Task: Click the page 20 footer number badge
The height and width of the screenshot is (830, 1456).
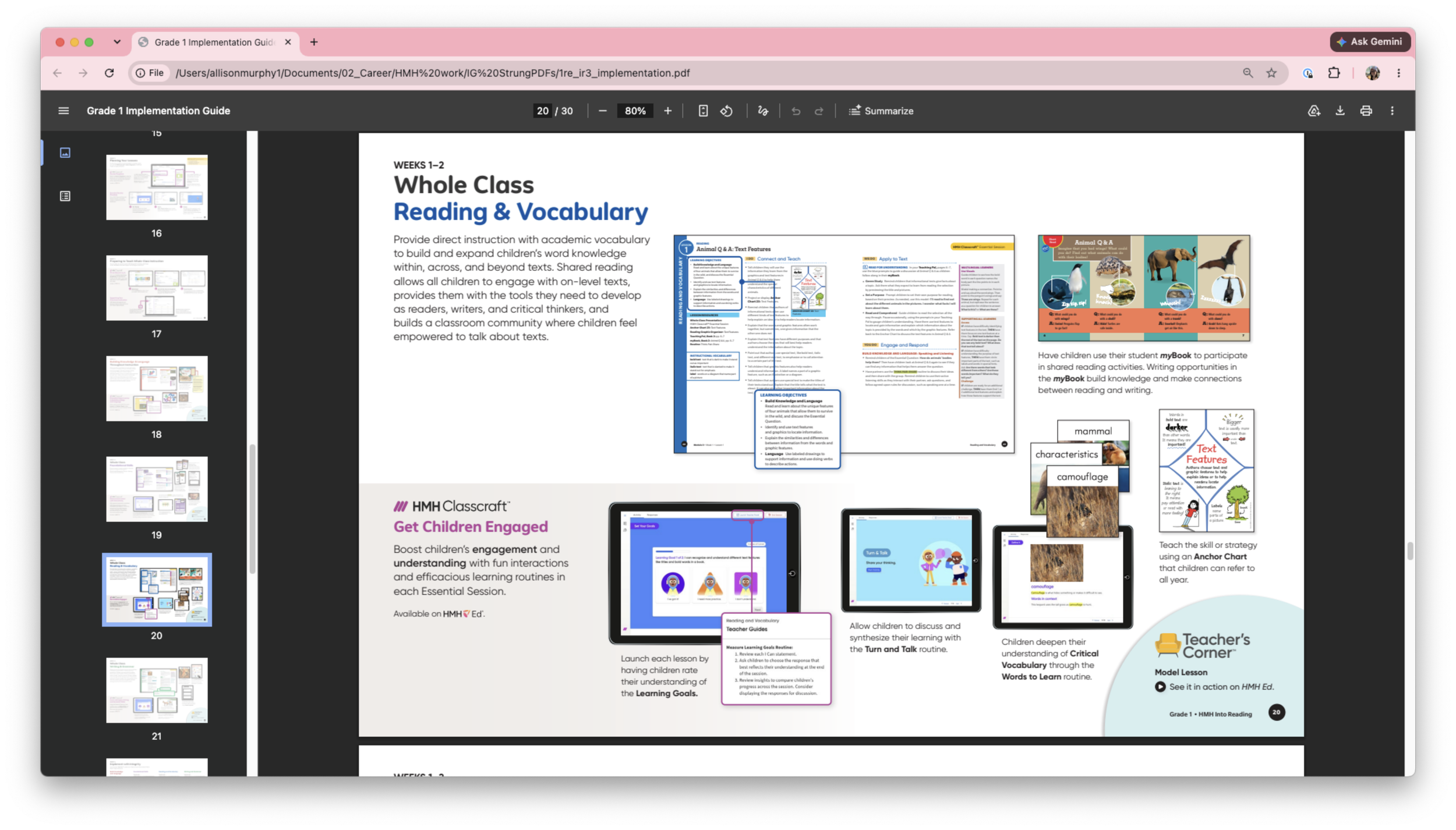Action: pyautogui.click(x=1276, y=712)
